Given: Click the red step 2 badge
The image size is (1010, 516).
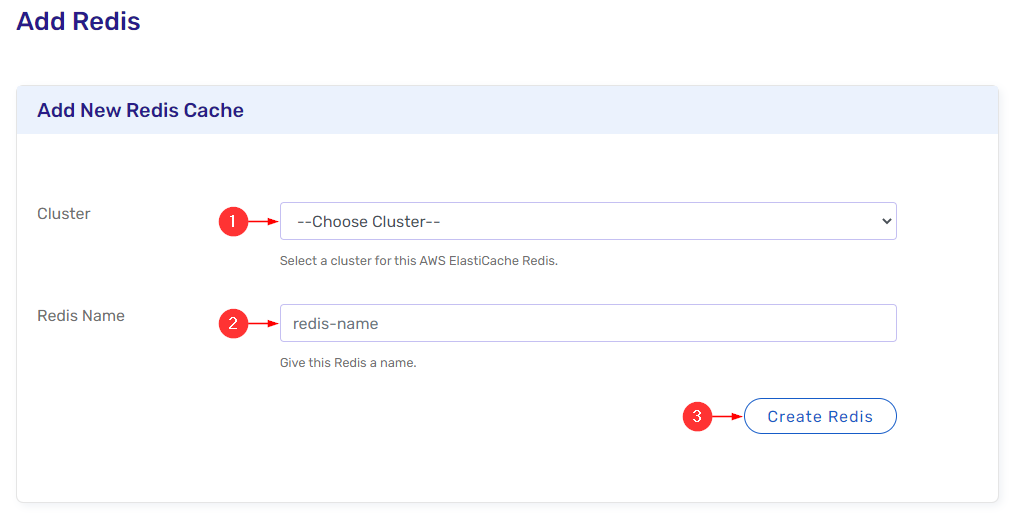Looking at the screenshot, I should tap(232, 323).
